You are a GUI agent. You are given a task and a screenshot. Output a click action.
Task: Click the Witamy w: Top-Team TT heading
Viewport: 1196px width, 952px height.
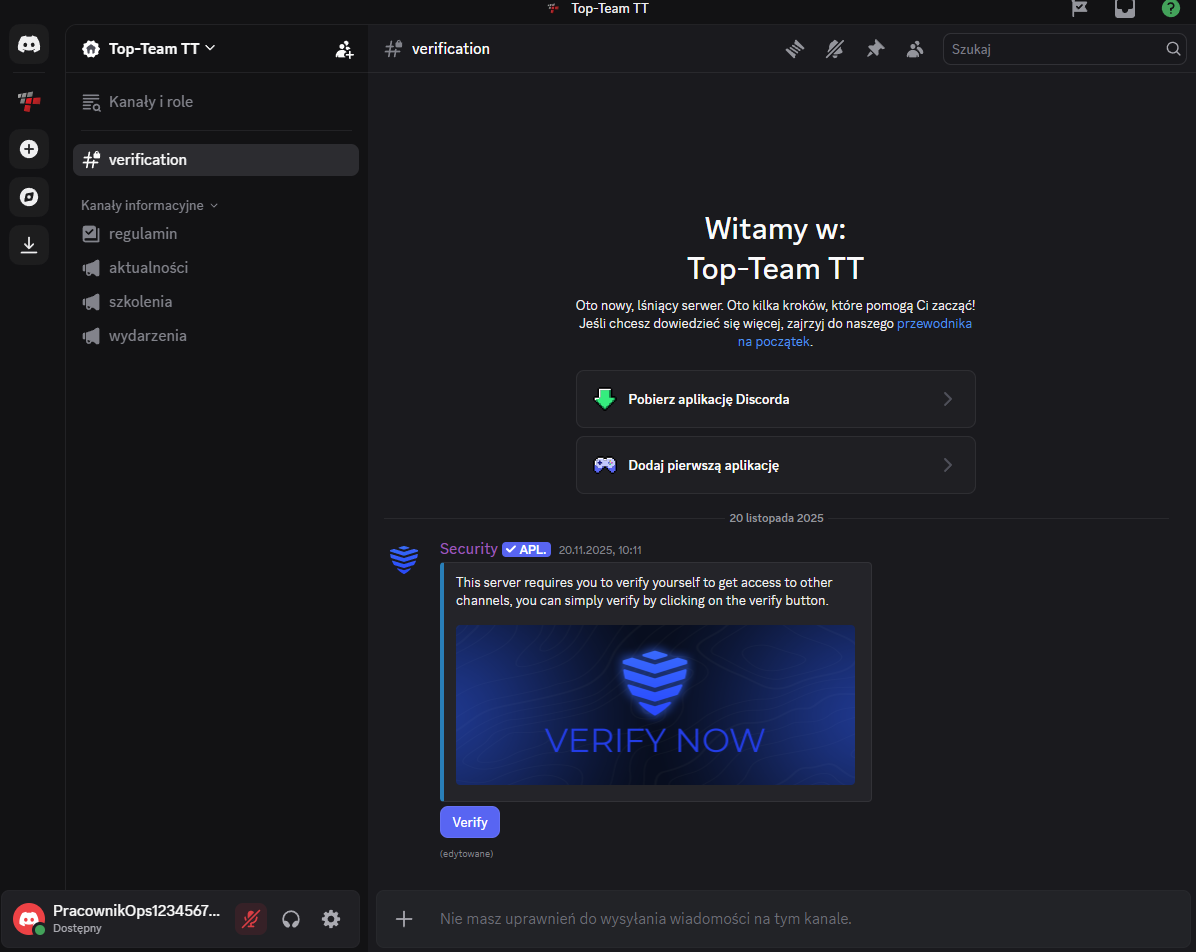click(x=776, y=249)
